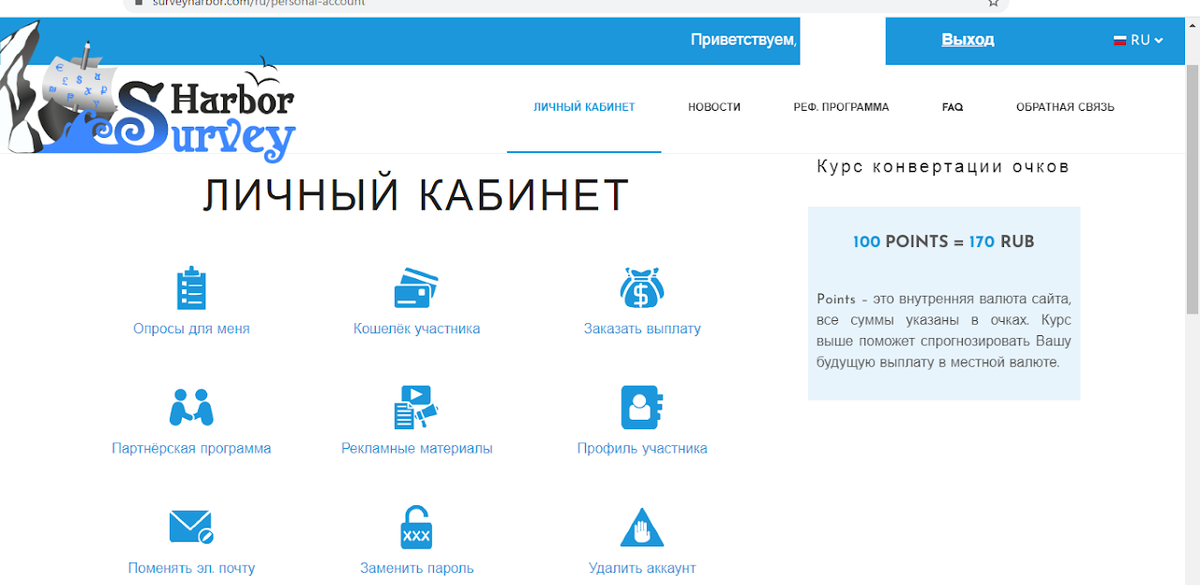Bookmark page with star icon in address bar
This screenshot has width=1200, height=585.
pos(993,3)
